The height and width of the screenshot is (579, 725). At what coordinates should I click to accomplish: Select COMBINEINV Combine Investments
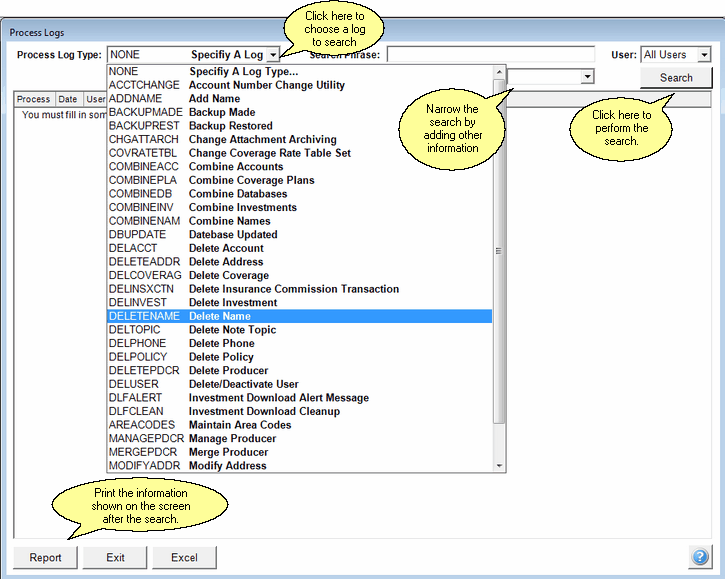pyautogui.click(x=300, y=208)
